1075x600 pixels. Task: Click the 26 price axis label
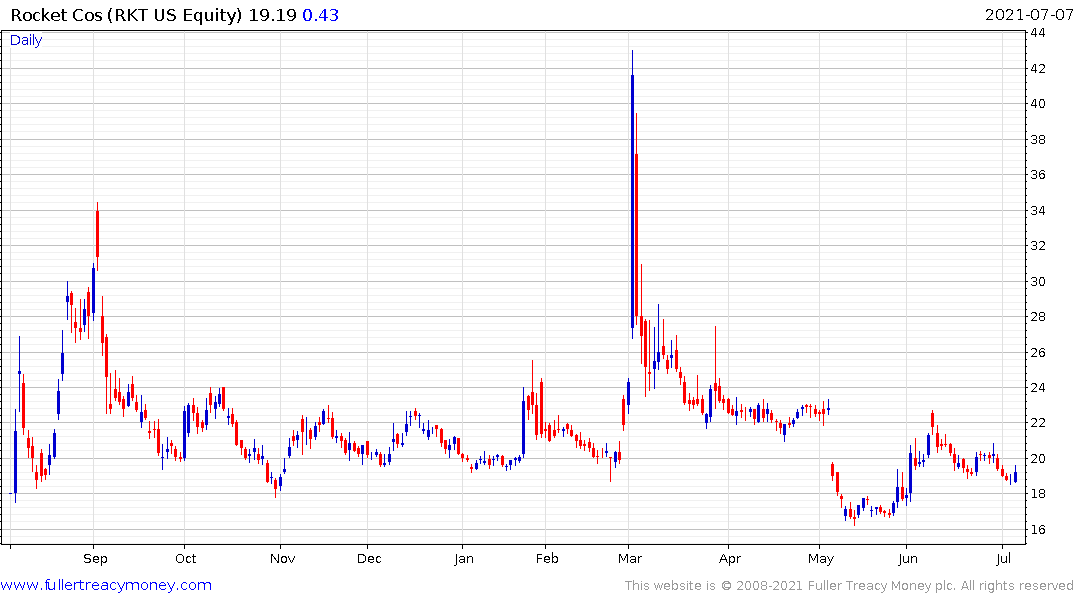coord(1037,352)
